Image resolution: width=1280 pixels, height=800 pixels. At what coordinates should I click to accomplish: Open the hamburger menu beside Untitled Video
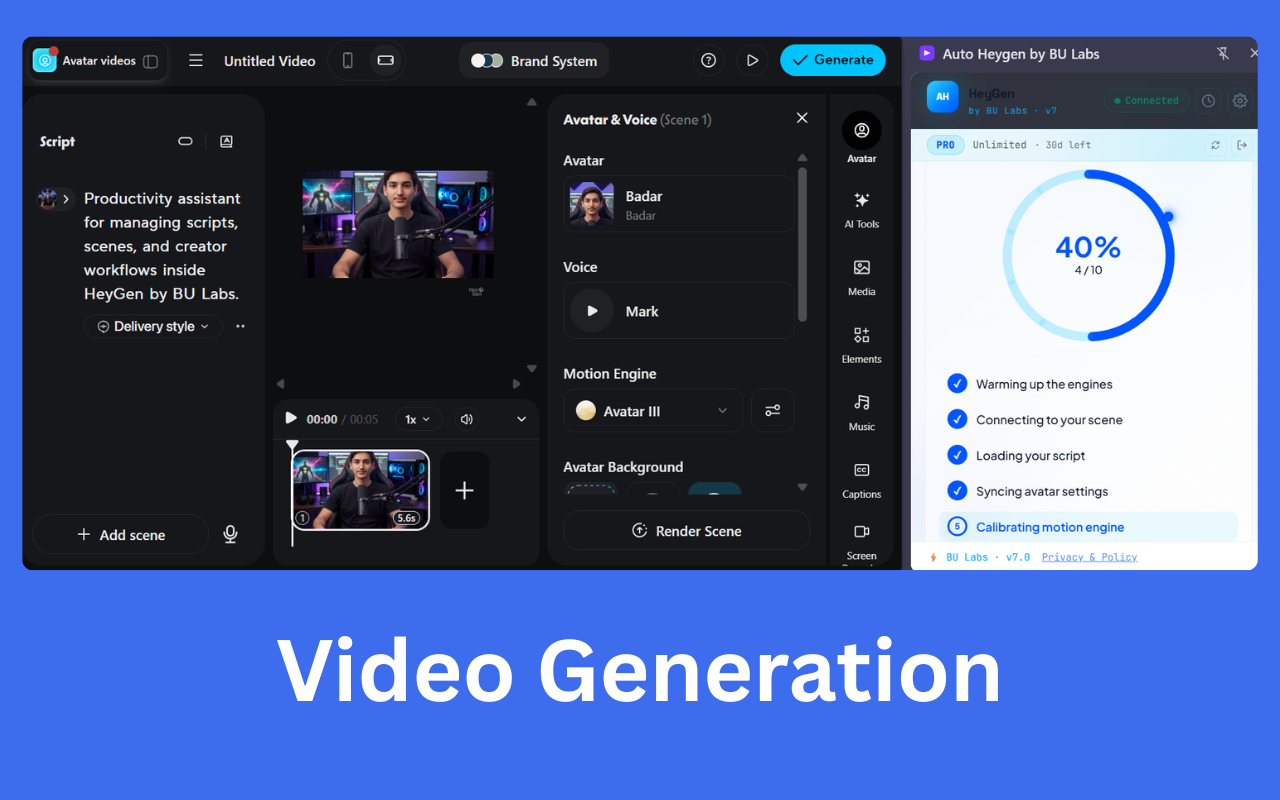tap(196, 60)
